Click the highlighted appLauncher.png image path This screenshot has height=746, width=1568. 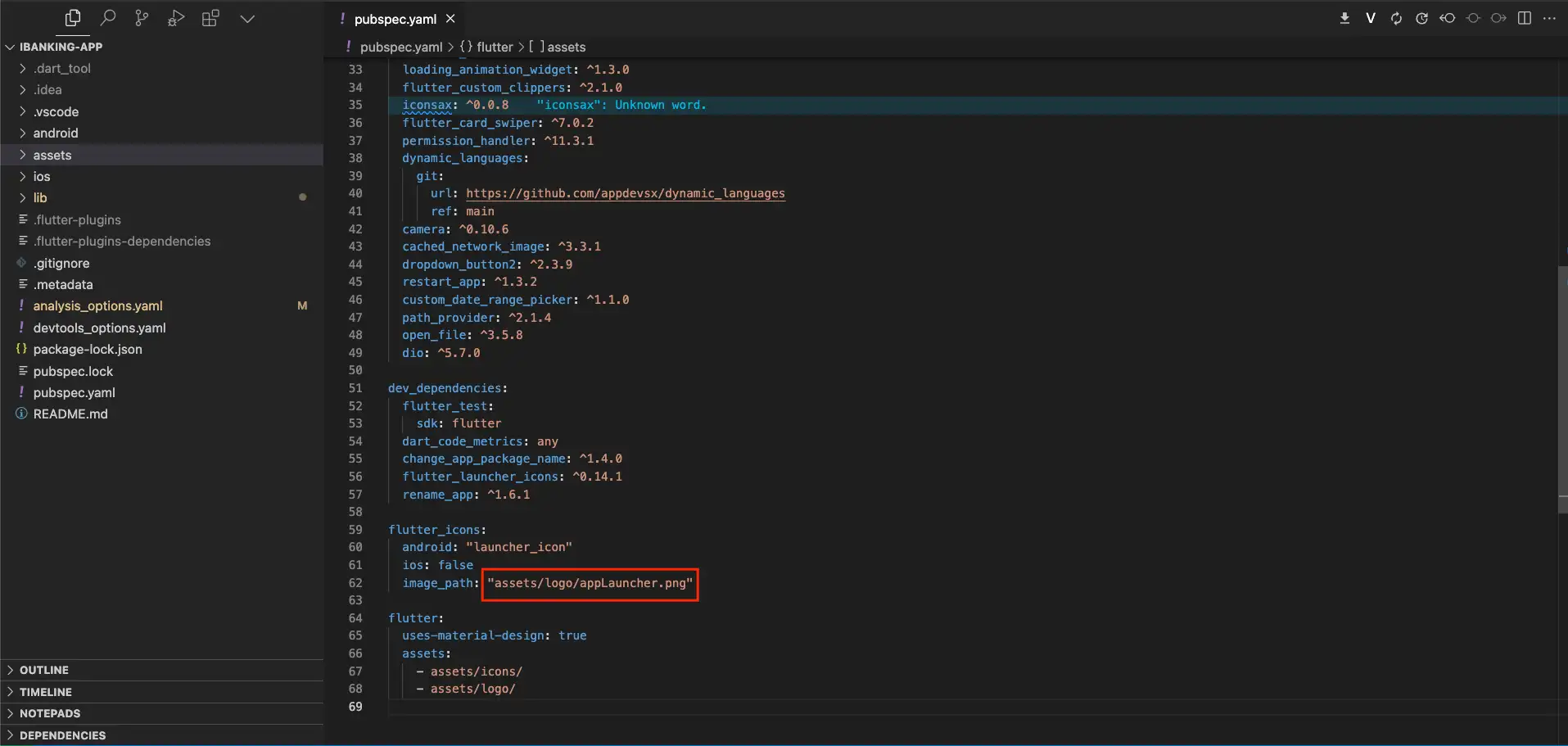[590, 583]
